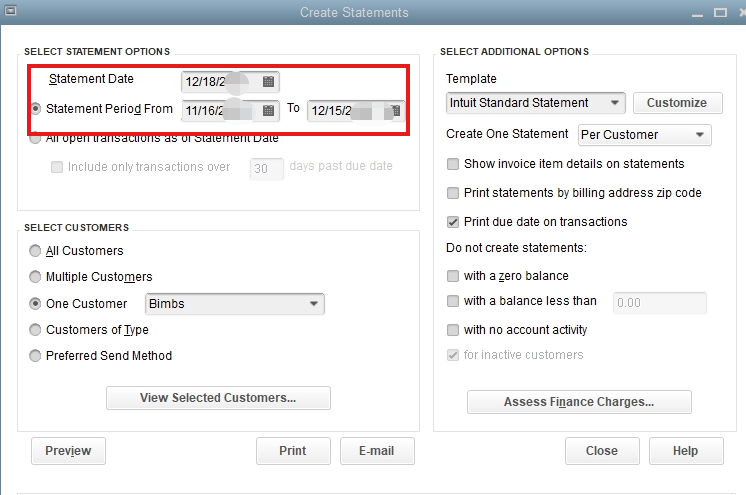Enable Show invoice item details on statements
Viewport: 746px width, 495px height.
tap(454, 164)
